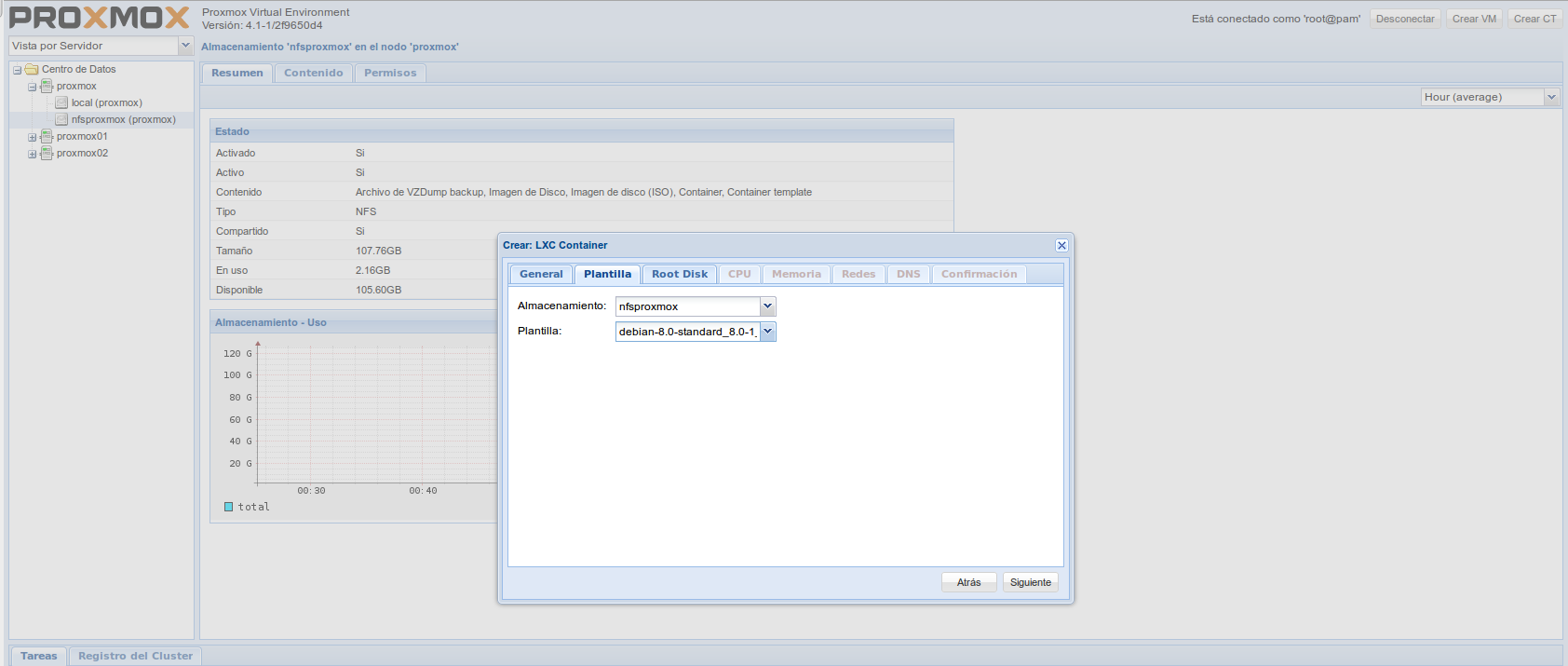This screenshot has height=666, width=1568.
Task: Click the proxmox02 server node icon
Action: click(x=47, y=154)
